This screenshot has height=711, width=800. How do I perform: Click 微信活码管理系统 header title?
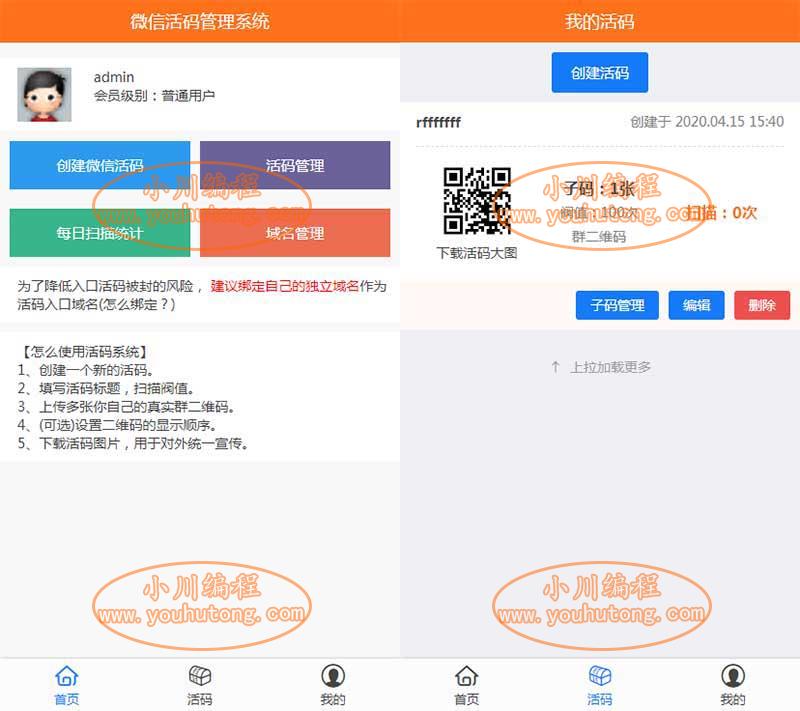(x=199, y=21)
